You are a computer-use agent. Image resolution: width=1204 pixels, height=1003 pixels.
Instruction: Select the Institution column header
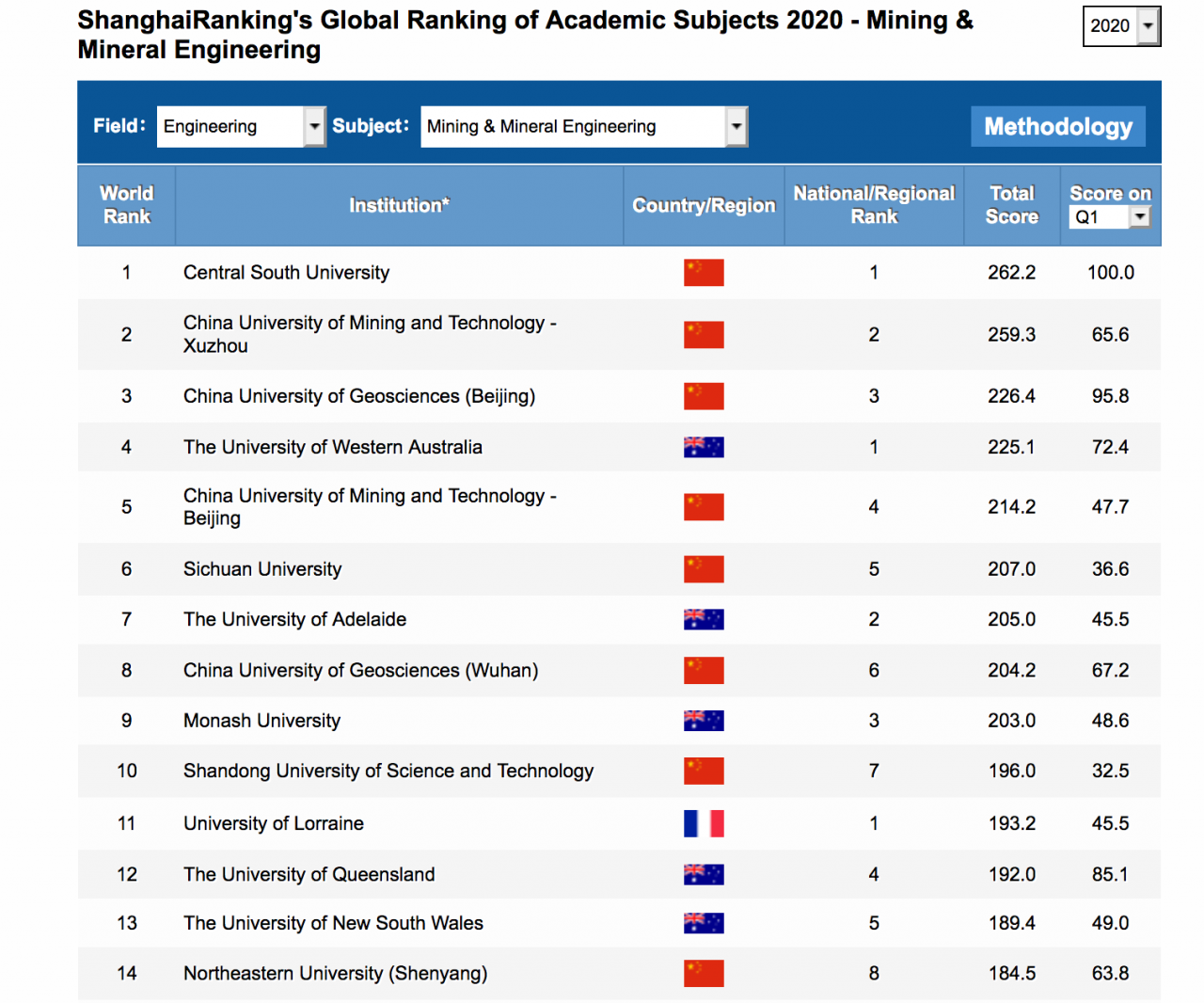point(399,205)
